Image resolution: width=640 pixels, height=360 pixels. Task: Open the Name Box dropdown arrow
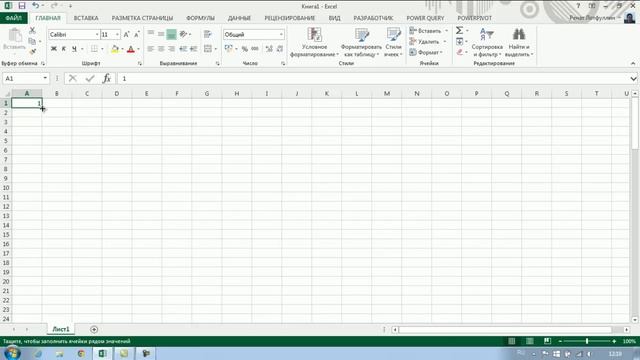(45, 78)
